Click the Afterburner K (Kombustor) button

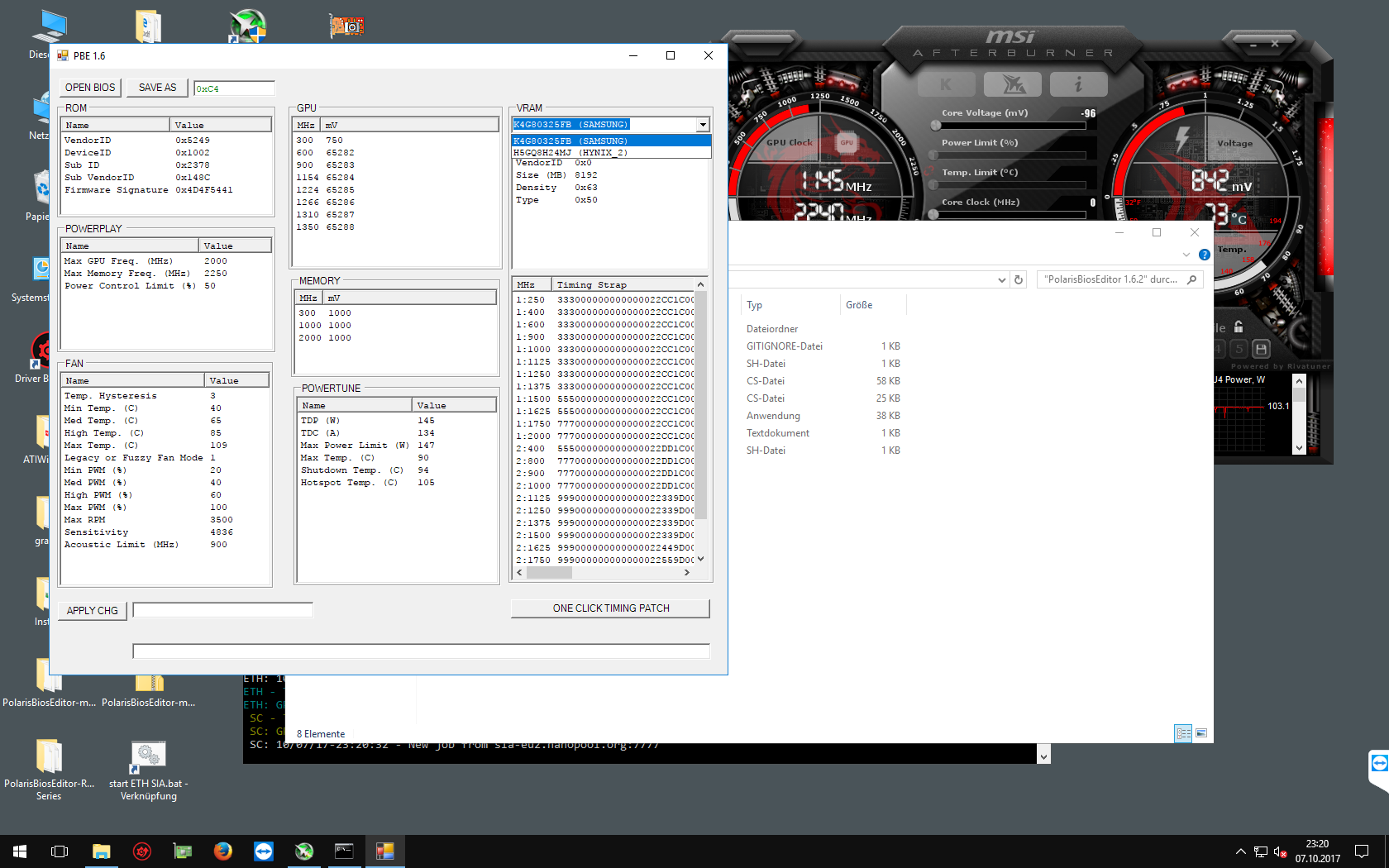click(946, 84)
